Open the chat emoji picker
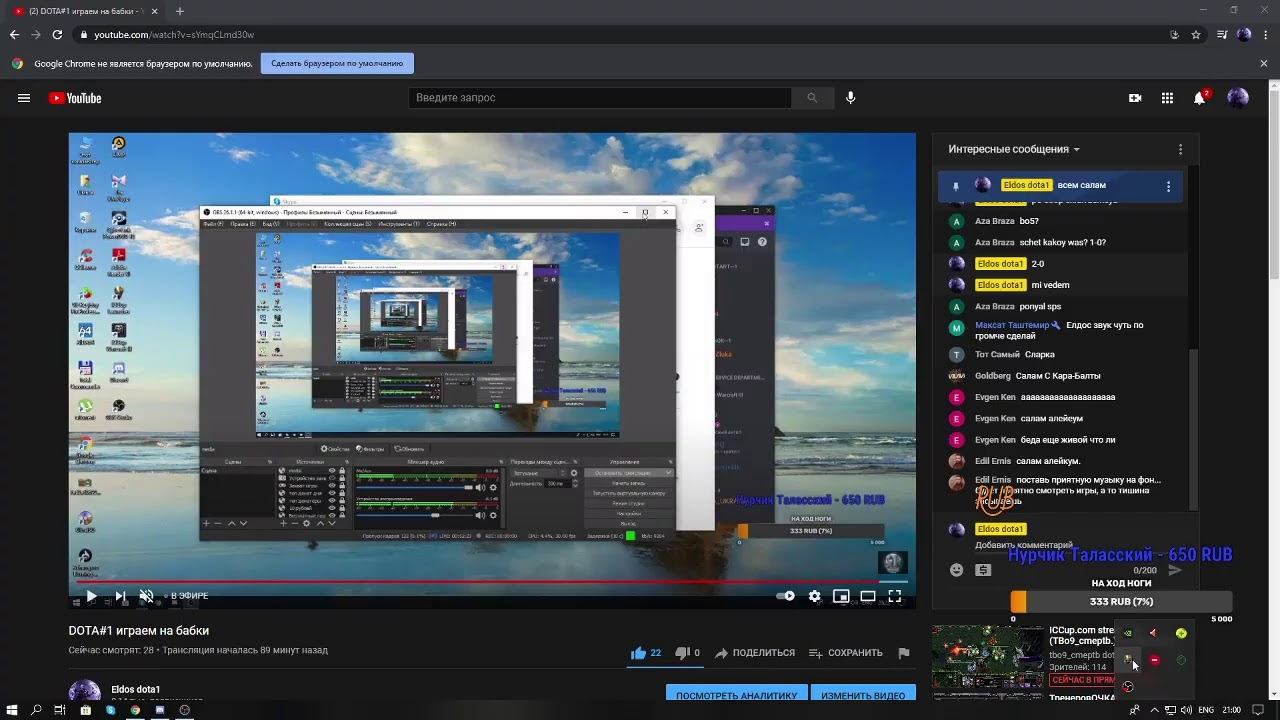The width and height of the screenshot is (1280, 720). click(x=956, y=570)
